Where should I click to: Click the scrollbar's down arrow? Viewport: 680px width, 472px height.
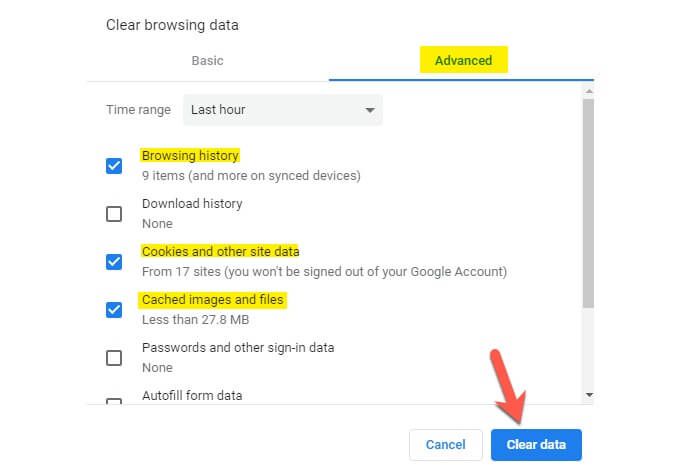click(588, 395)
